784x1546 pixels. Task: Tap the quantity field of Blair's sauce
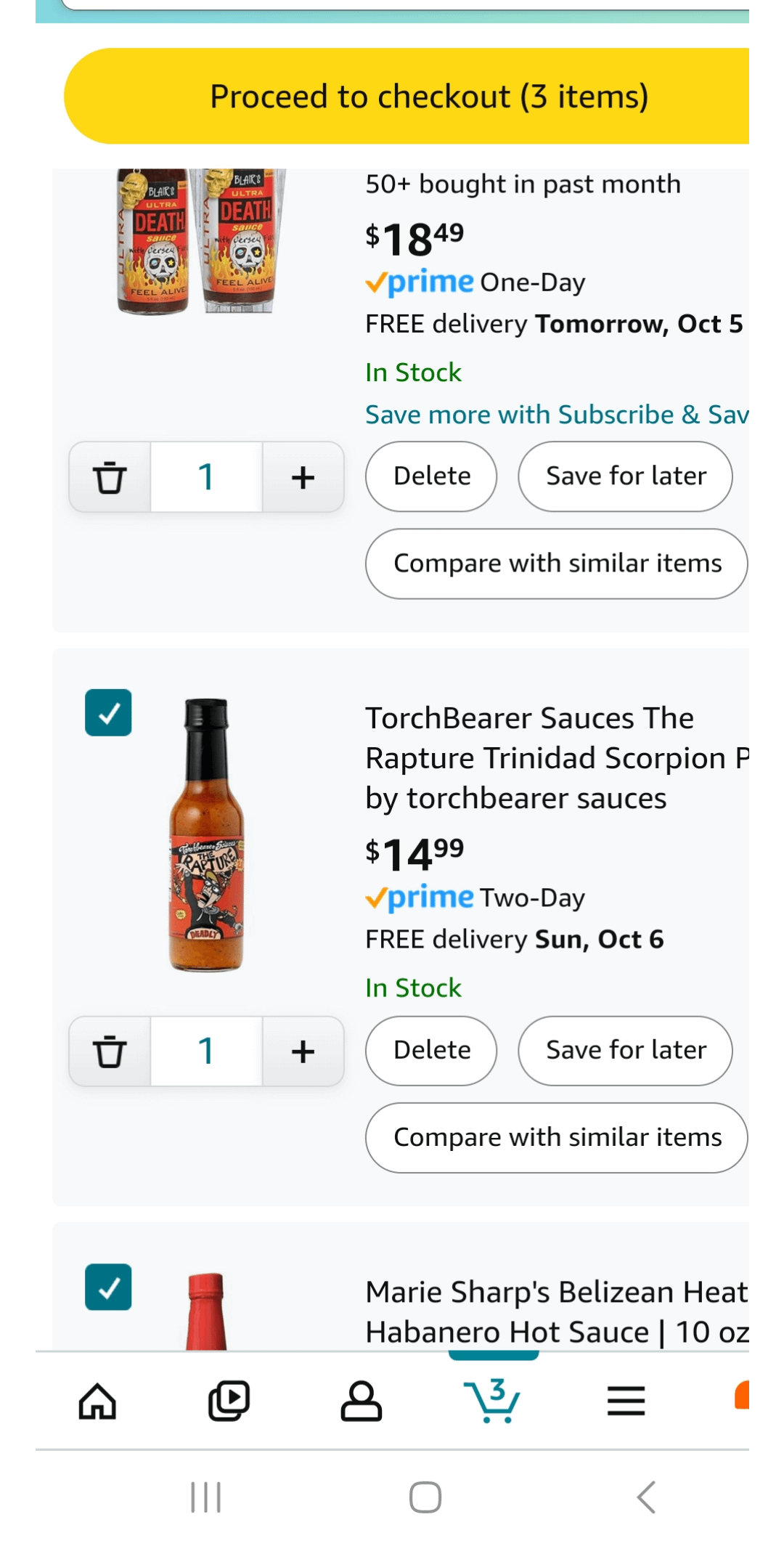(x=206, y=477)
